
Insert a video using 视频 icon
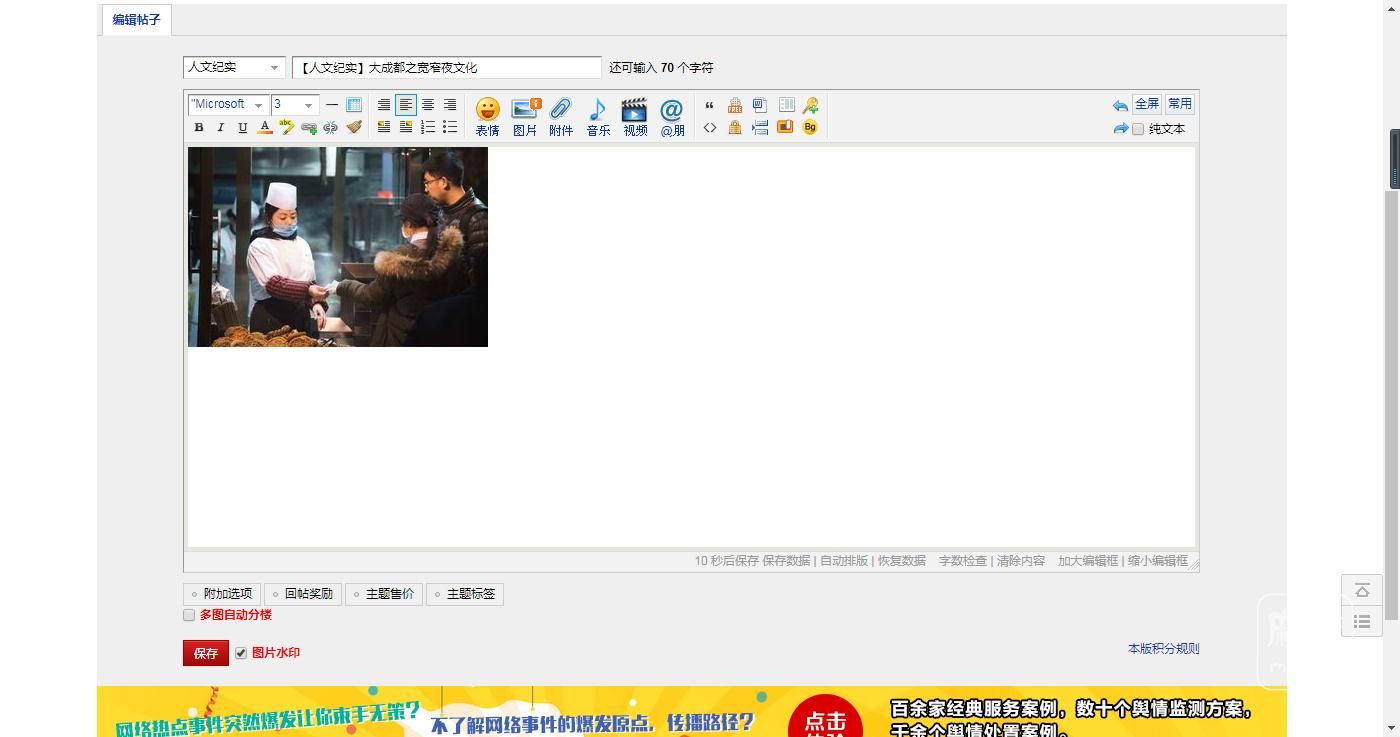coord(635,116)
